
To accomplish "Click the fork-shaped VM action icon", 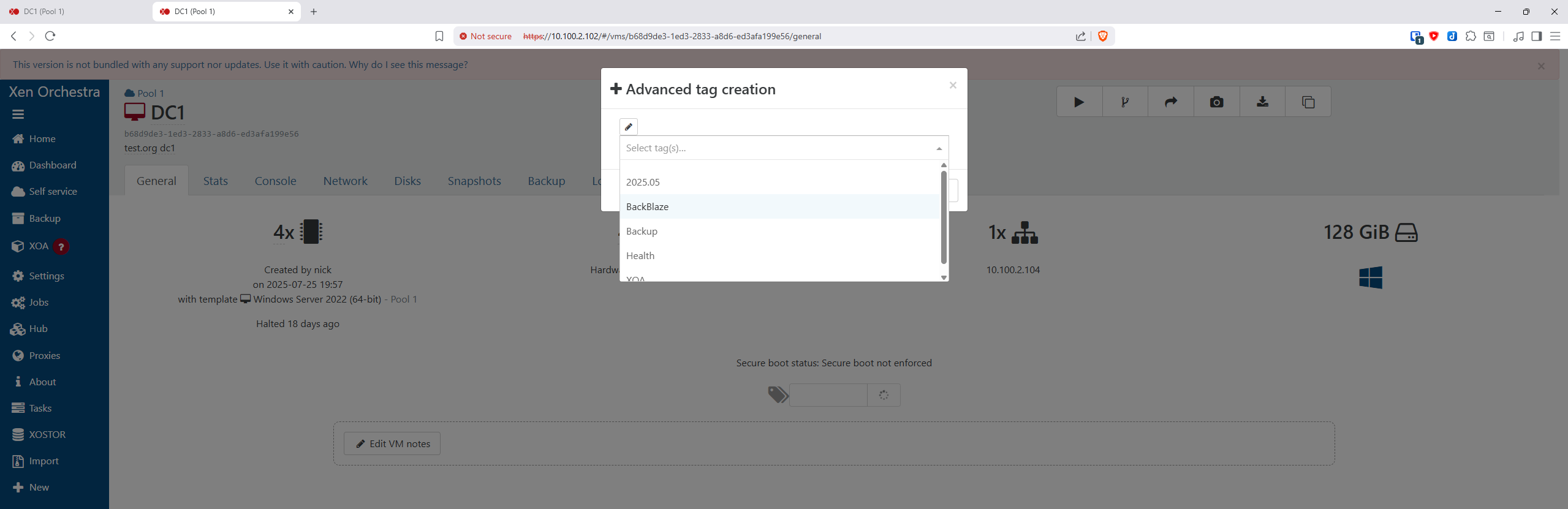I will tap(1125, 102).
